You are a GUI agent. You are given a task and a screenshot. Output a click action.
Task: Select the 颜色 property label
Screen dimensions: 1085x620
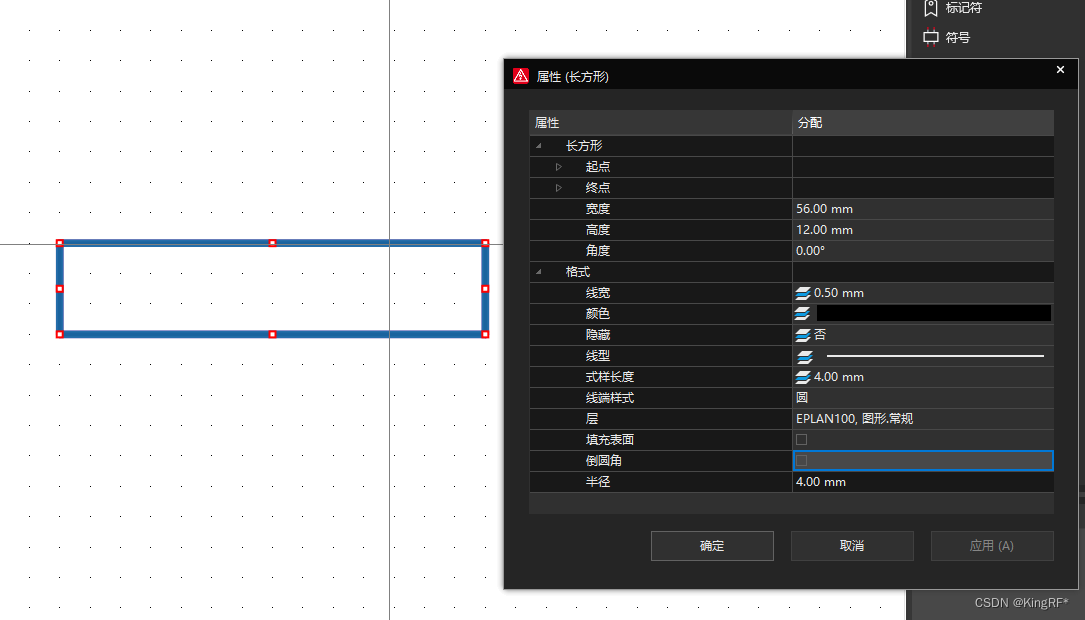click(598, 314)
